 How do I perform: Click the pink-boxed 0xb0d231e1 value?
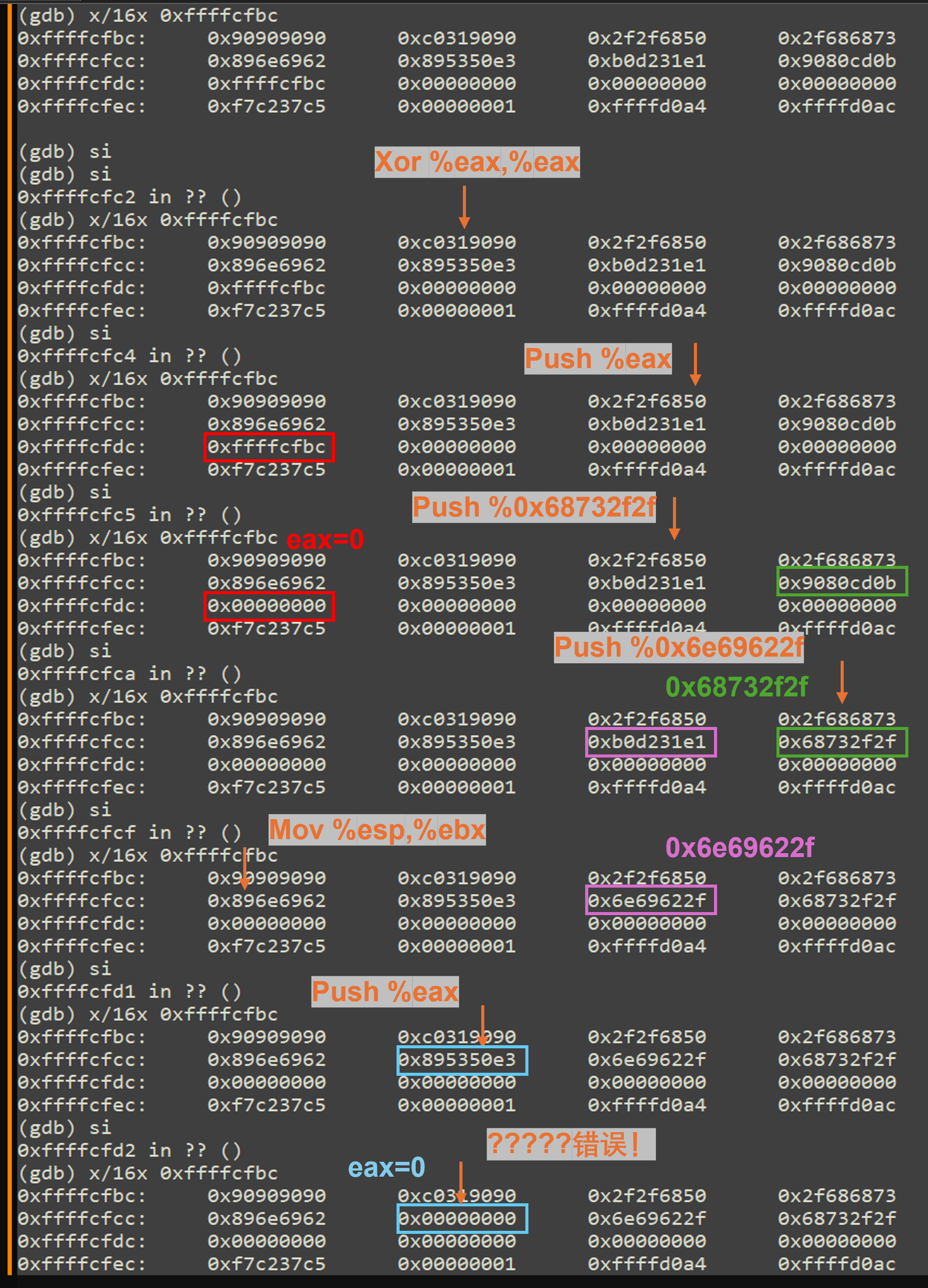650,742
